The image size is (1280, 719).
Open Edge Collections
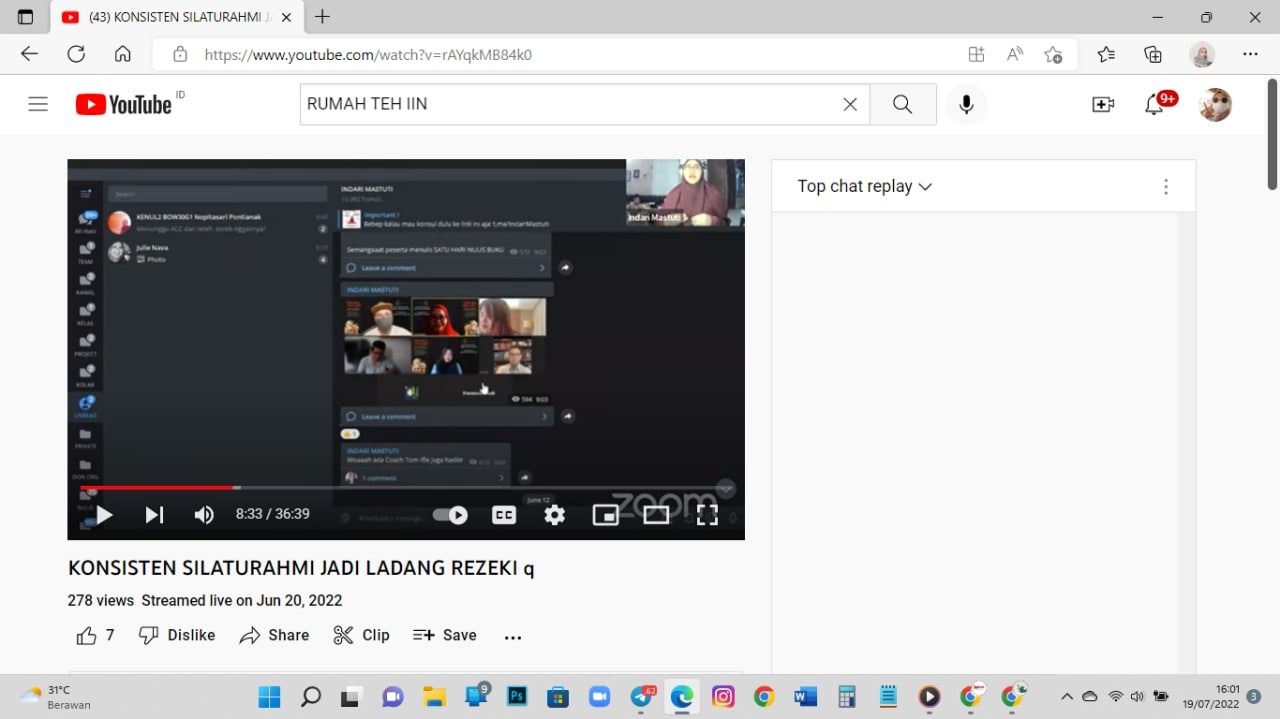point(1153,54)
